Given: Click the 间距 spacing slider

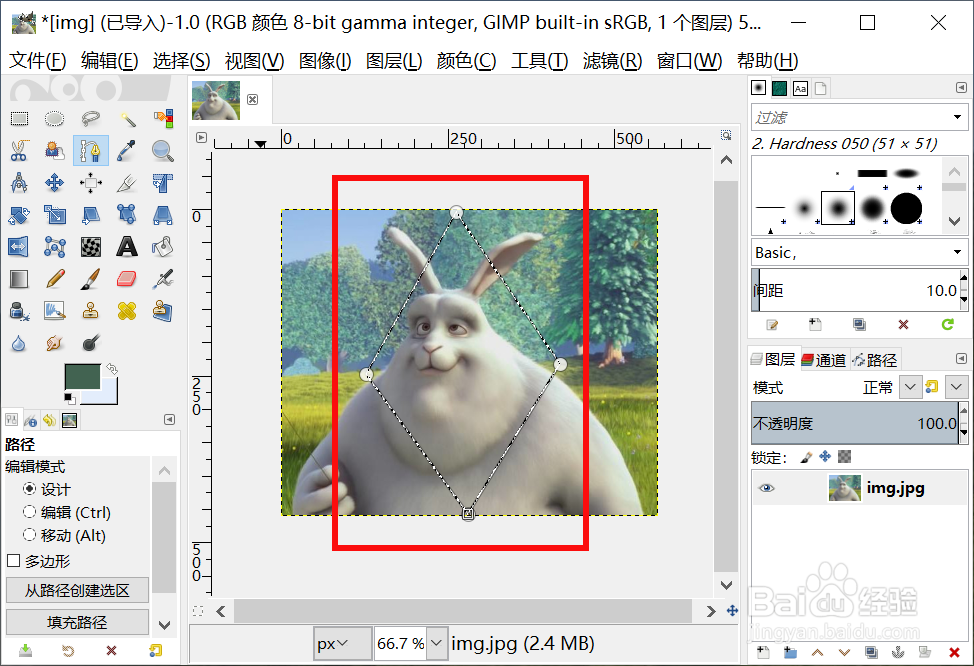Looking at the screenshot, I should click(x=855, y=290).
